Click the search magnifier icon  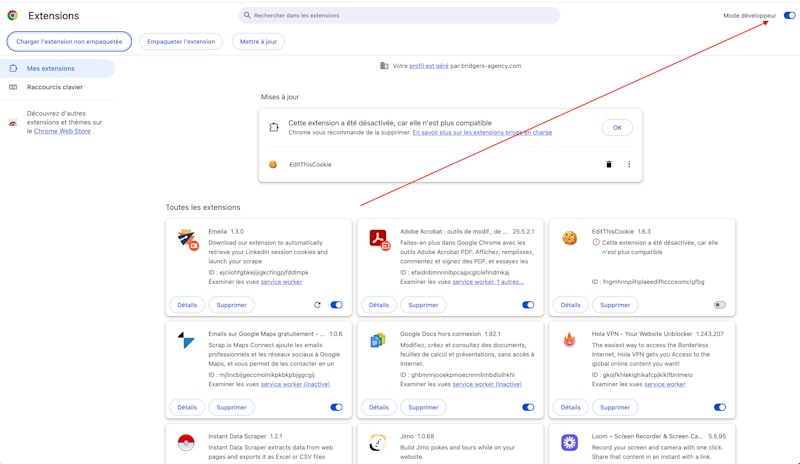[x=247, y=15]
